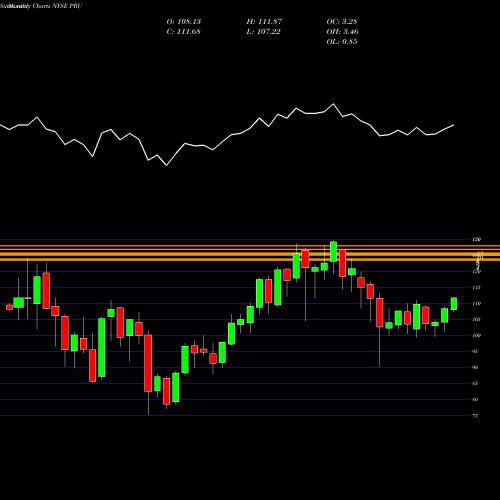The width and height of the screenshot is (500, 500).
Task: Click the 115 price axis label
Action: click(477, 287)
